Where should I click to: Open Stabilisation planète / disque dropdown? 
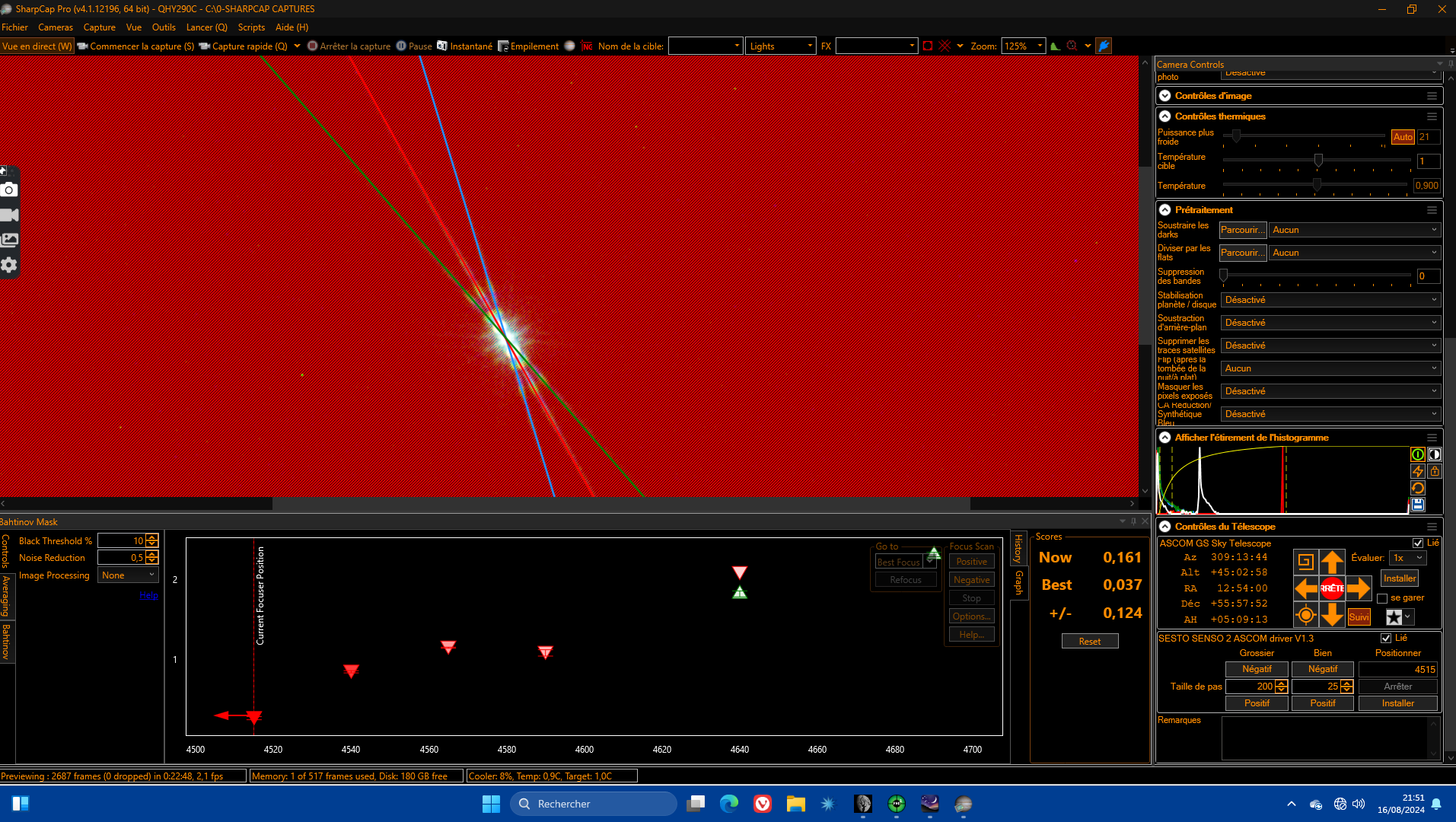coord(1330,300)
